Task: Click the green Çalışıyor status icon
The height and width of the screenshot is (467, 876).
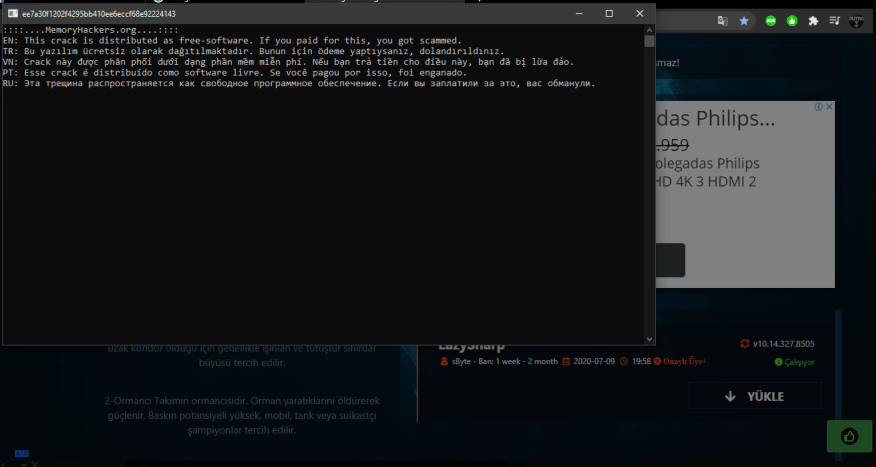Action: click(779, 362)
